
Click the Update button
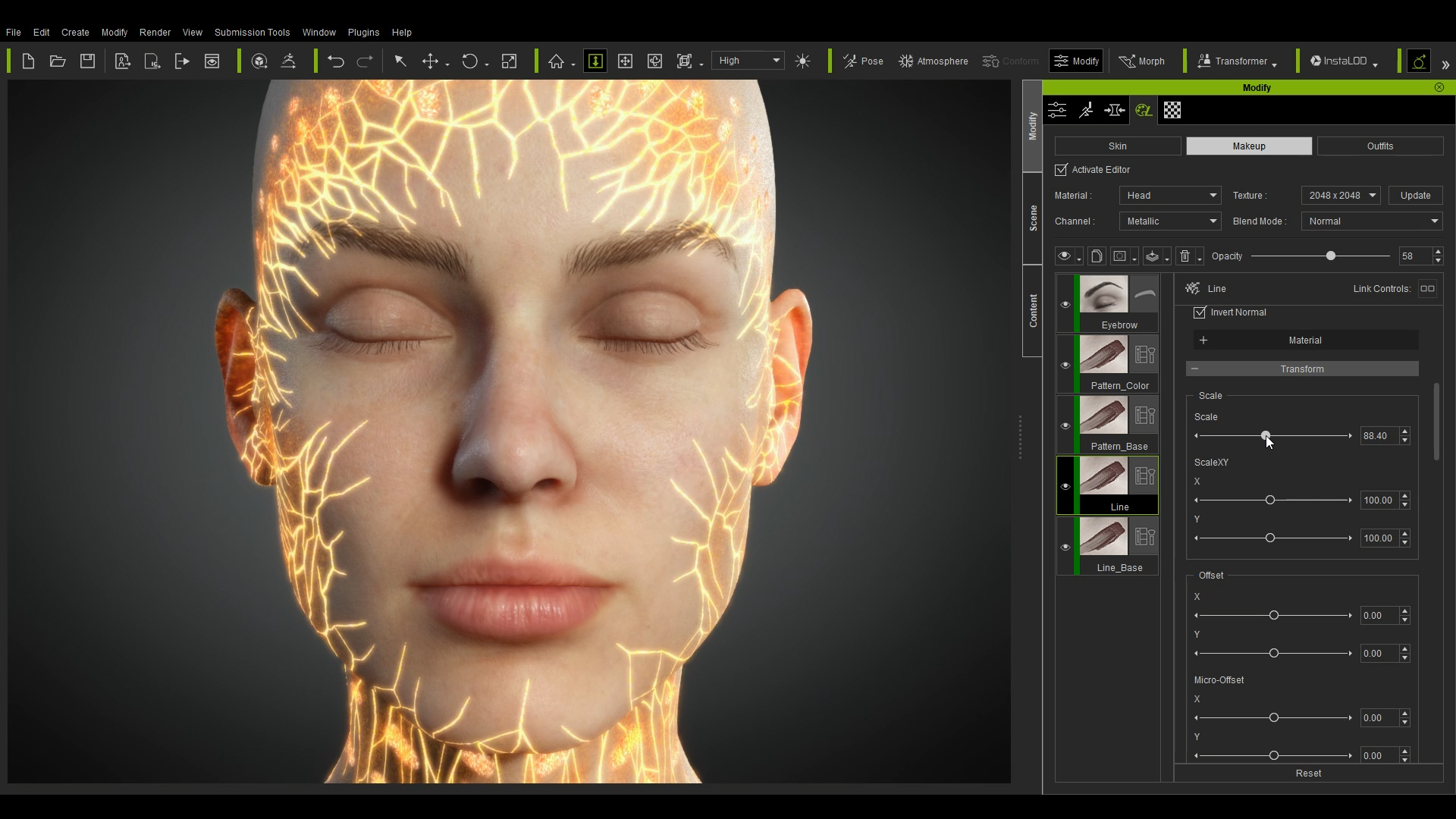[x=1415, y=196]
